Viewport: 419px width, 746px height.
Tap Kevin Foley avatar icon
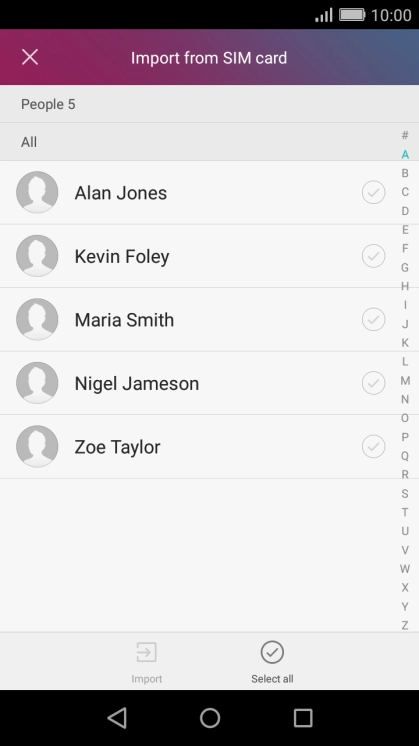point(37,256)
